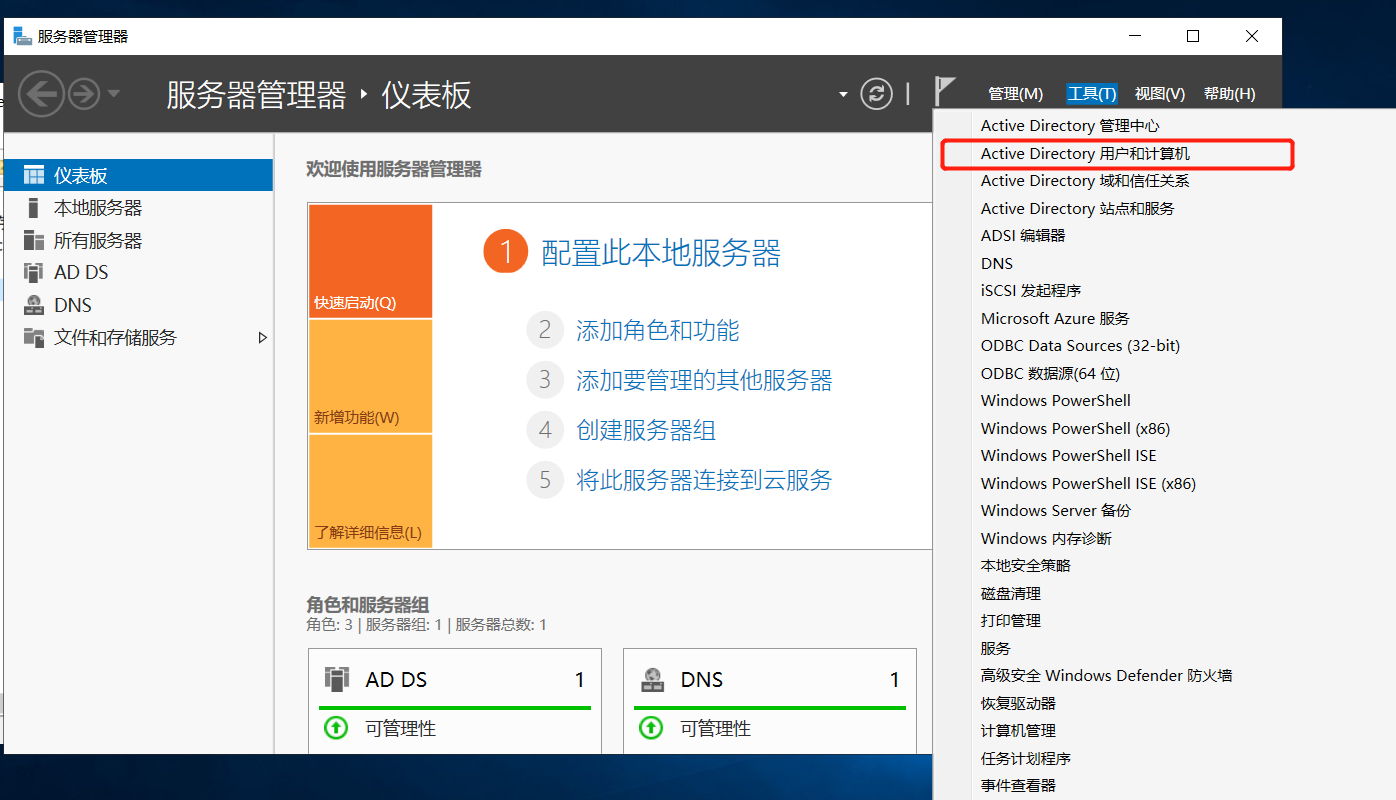Open the 视图(V) menu

tap(1160, 94)
